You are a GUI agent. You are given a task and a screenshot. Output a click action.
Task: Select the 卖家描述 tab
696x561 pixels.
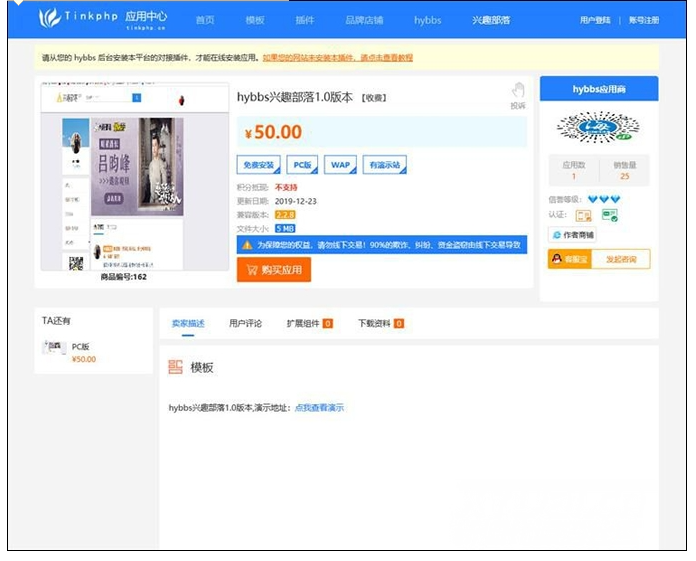click(x=188, y=324)
